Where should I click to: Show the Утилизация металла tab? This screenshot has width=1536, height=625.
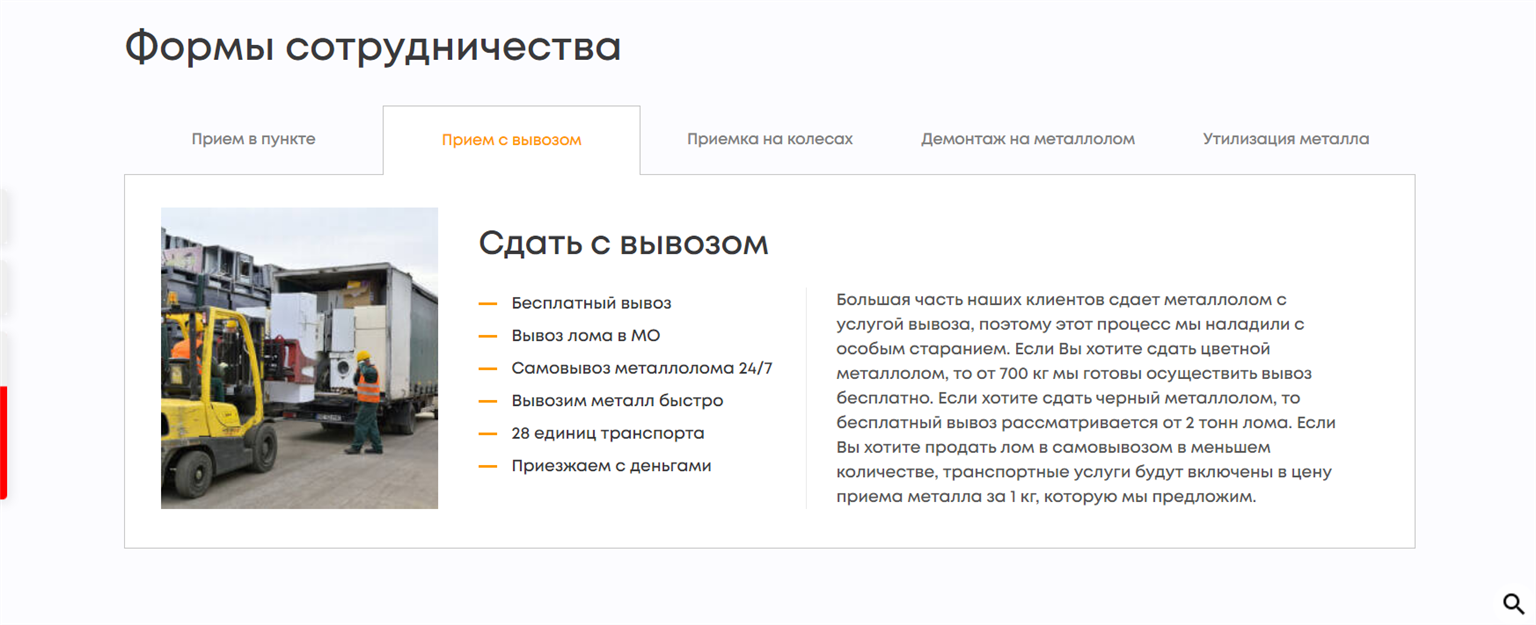[x=1285, y=139]
